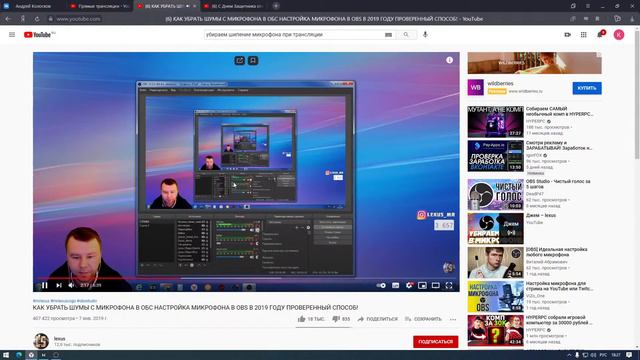640x360 pixels.
Task: Reload the page with the refresh icon
Action: 37,19
